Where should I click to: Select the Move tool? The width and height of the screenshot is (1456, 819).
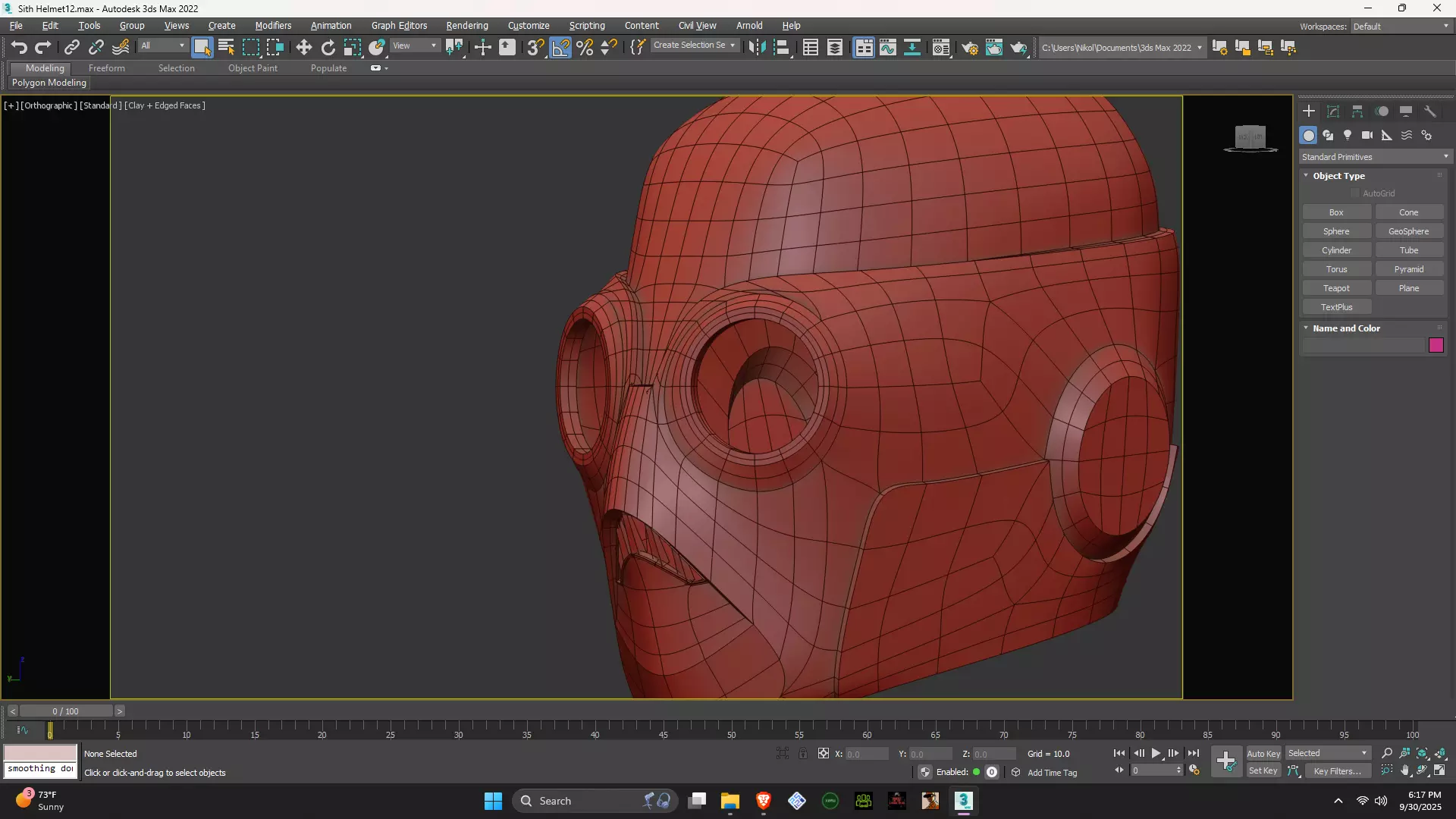coord(304,47)
